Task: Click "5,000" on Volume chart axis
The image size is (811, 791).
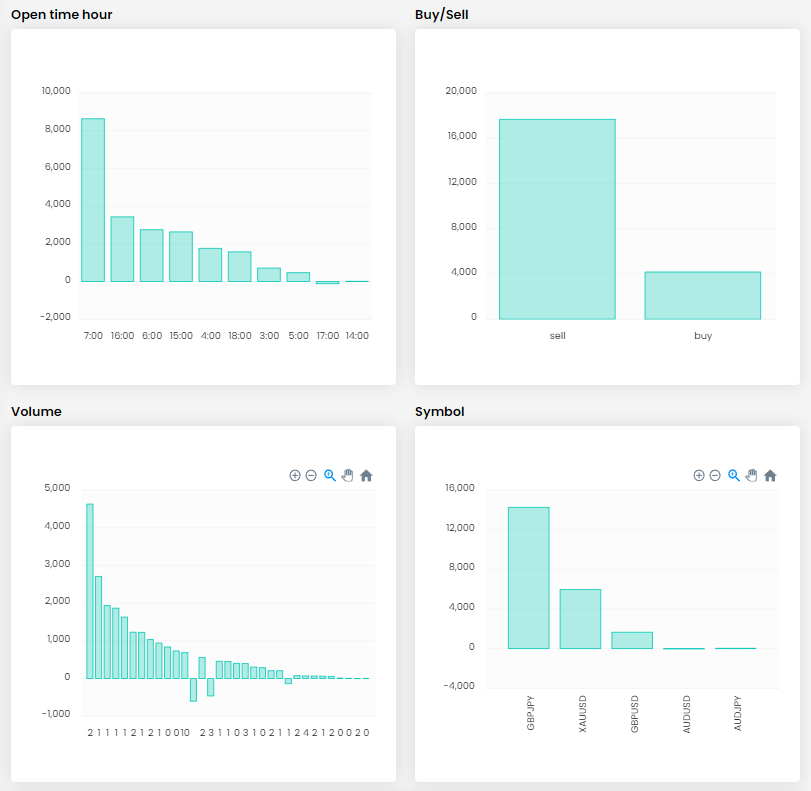Action: tap(57, 488)
